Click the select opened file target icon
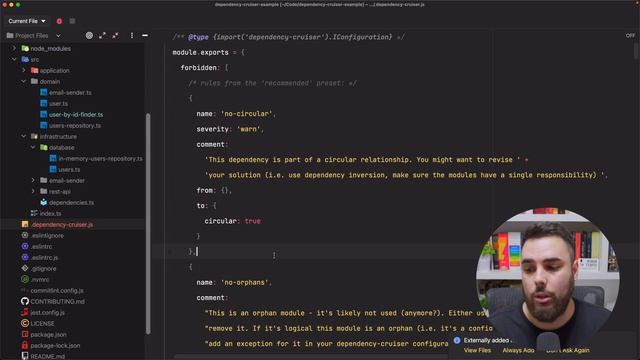Image resolution: width=640 pixels, height=360 pixels. 89,36
